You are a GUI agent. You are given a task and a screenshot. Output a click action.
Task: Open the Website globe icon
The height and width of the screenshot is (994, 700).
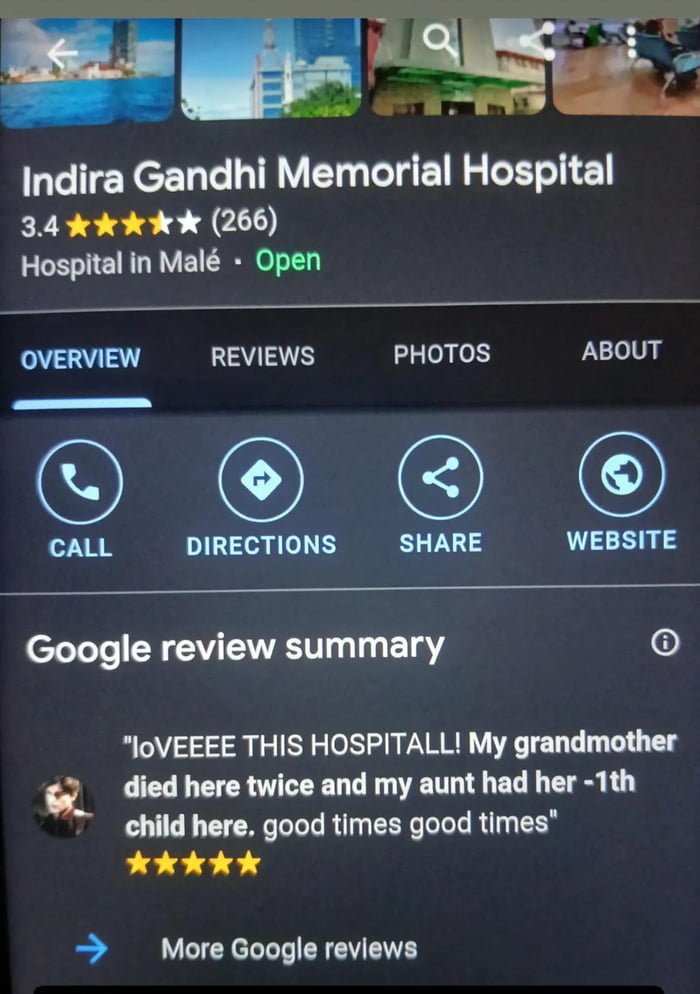point(622,474)
